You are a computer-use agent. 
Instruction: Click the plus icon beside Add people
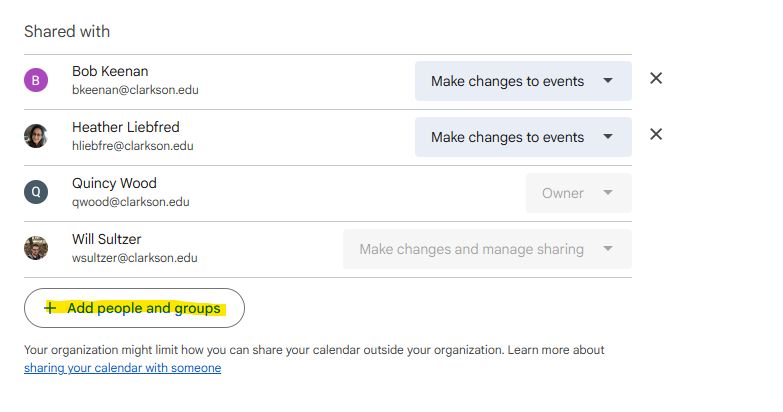click(50, 308)
